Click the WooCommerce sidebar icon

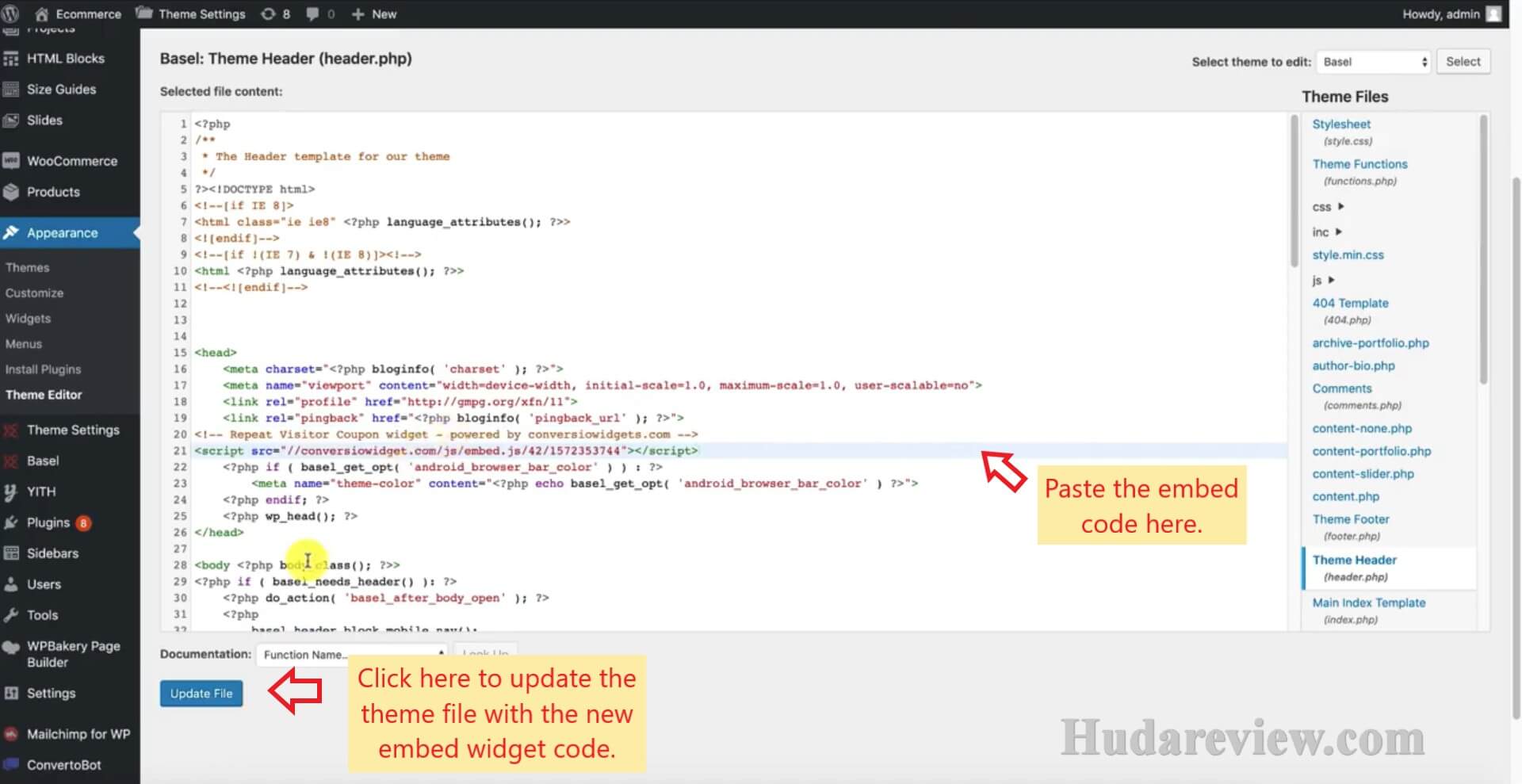coord(11,161)
